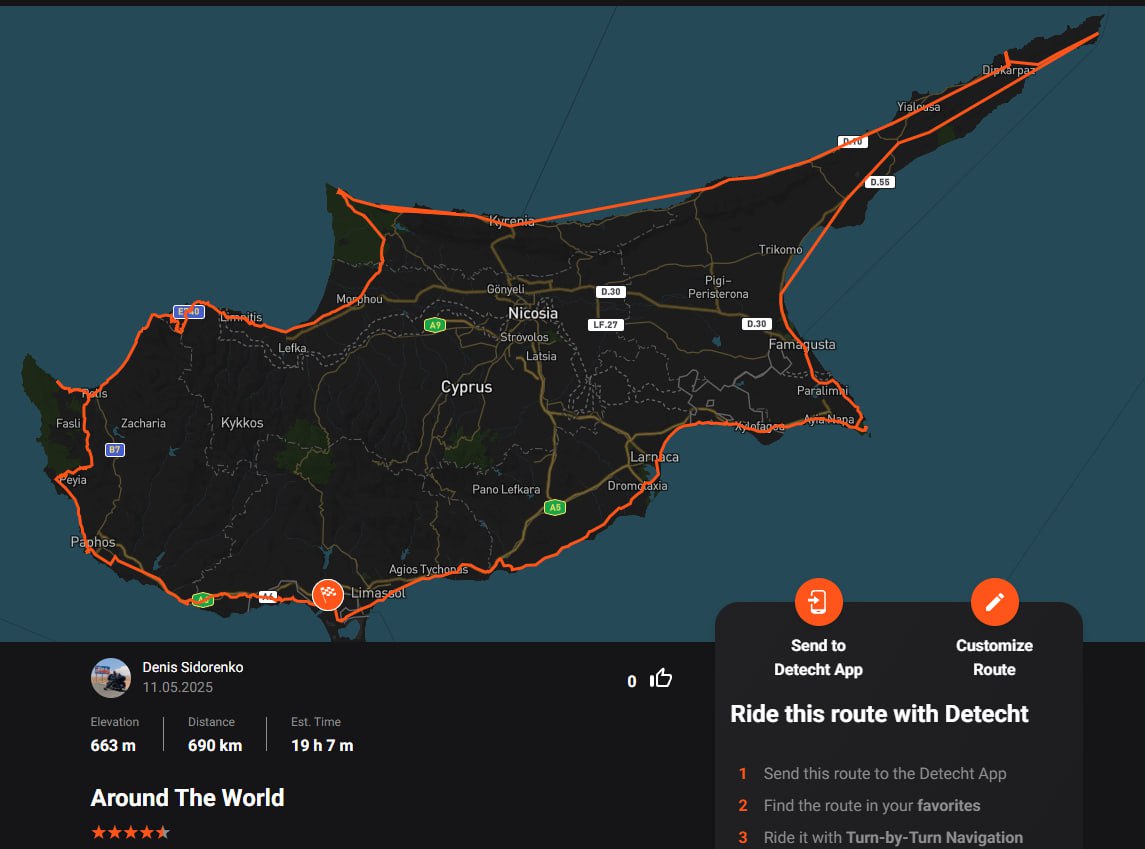The width and height of the screenshot is (1145, 849).
Task: Click the Send to Detecht App icon
Action: point(818,602)
